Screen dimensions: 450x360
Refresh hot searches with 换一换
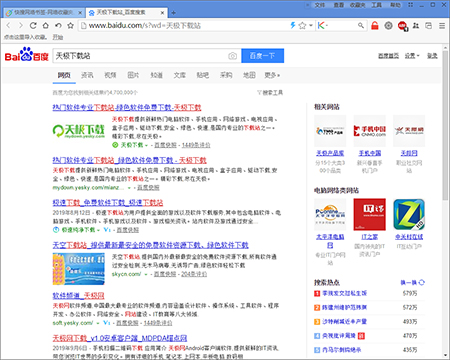tap(412, 282)
